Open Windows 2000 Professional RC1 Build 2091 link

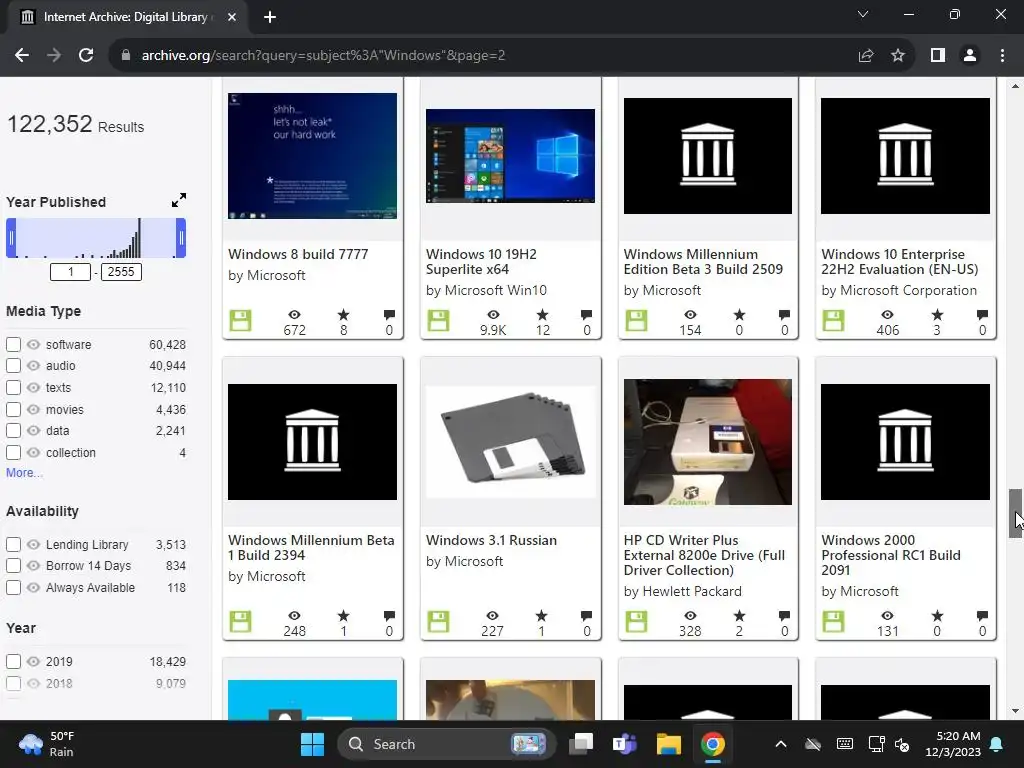pyautogui.click(x=891, y=555)
